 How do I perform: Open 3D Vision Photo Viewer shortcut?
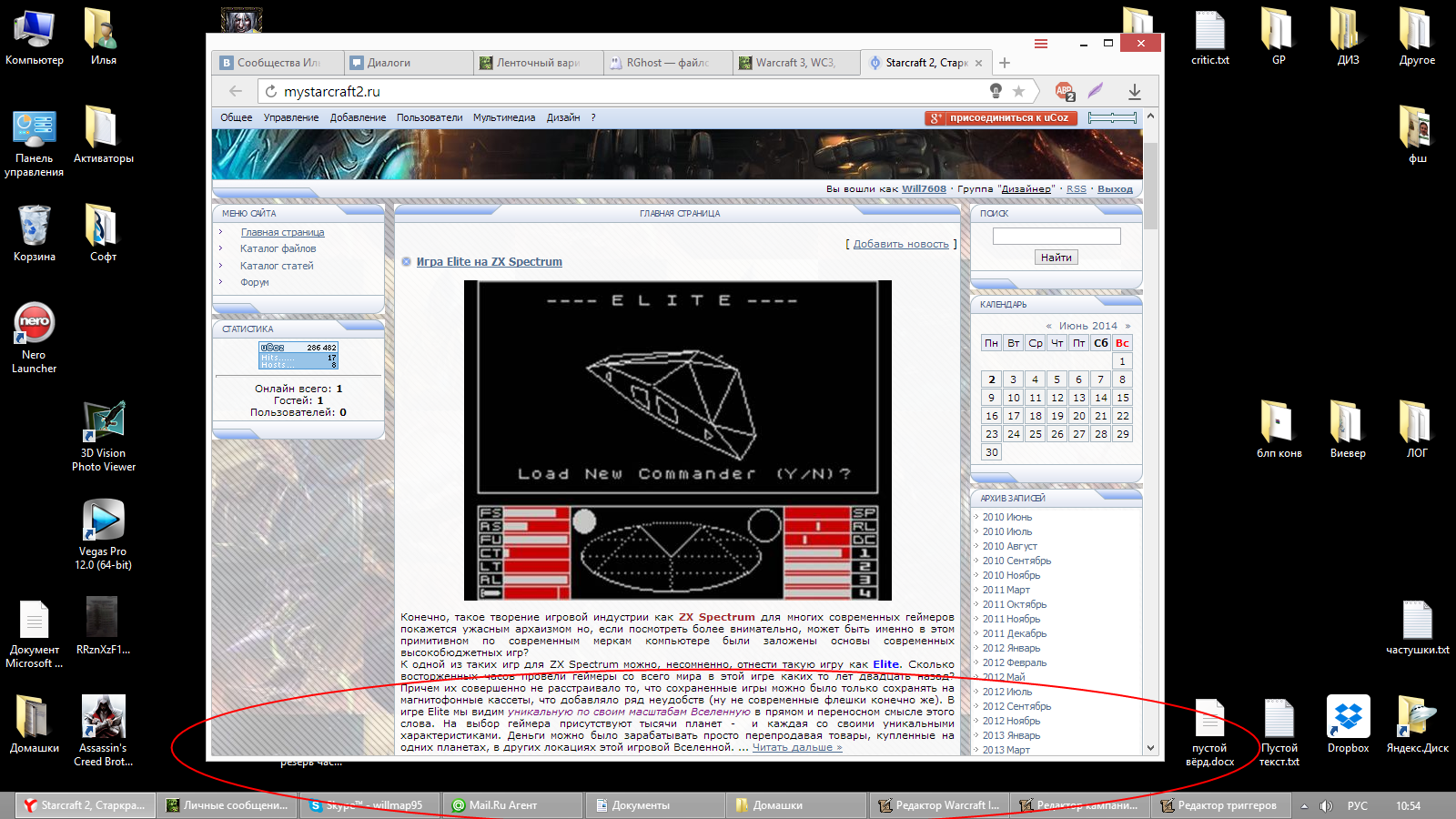coord(104,437)
